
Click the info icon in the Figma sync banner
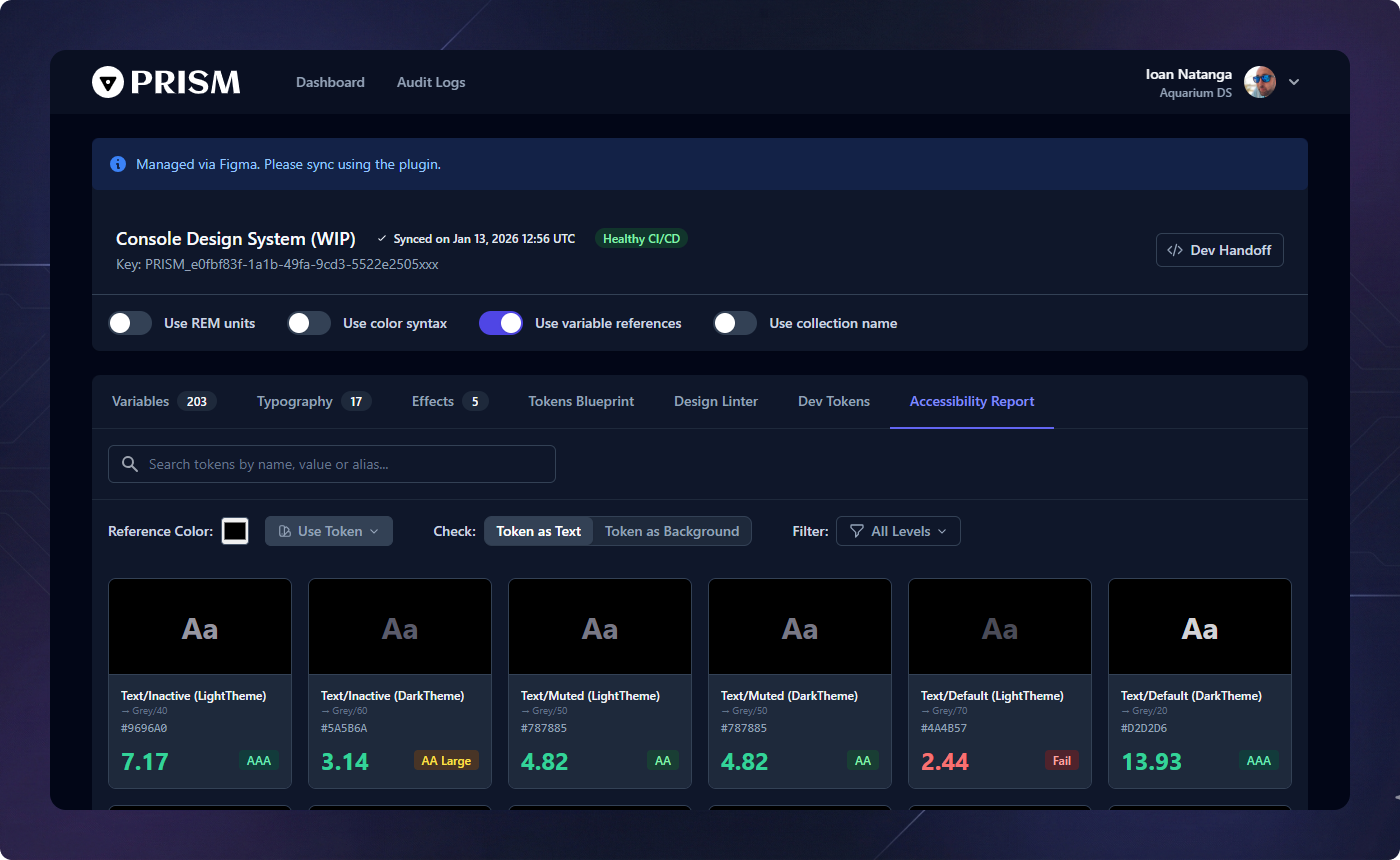(118, 164)
